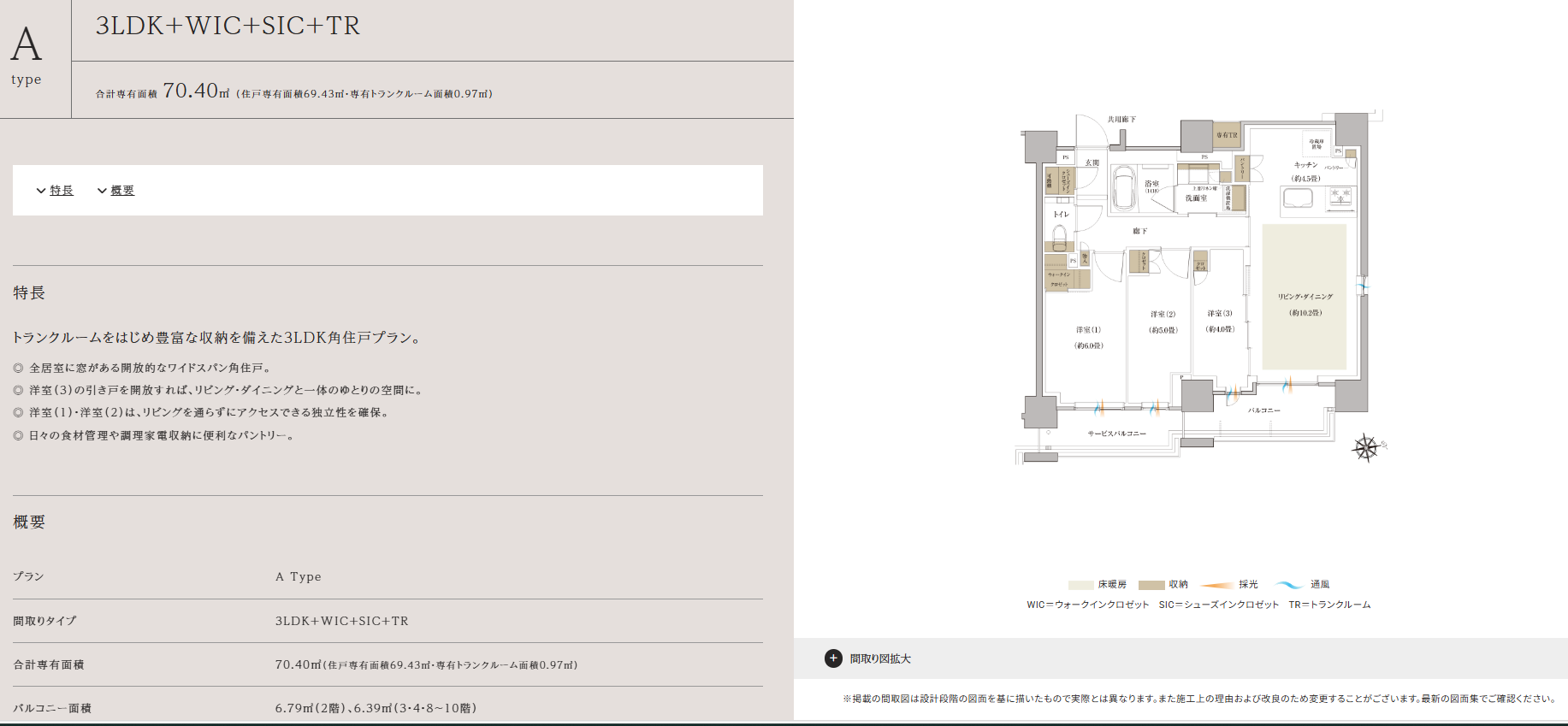Click the chevron arrow beside 概要
The height and width of the screenshot is (726, 1568).
click(102, 191)
